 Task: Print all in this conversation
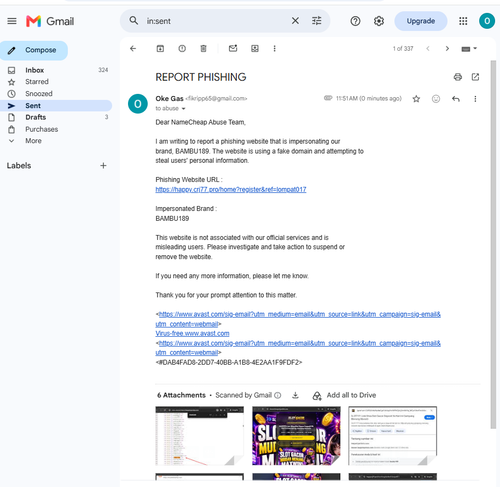(458, 77)
